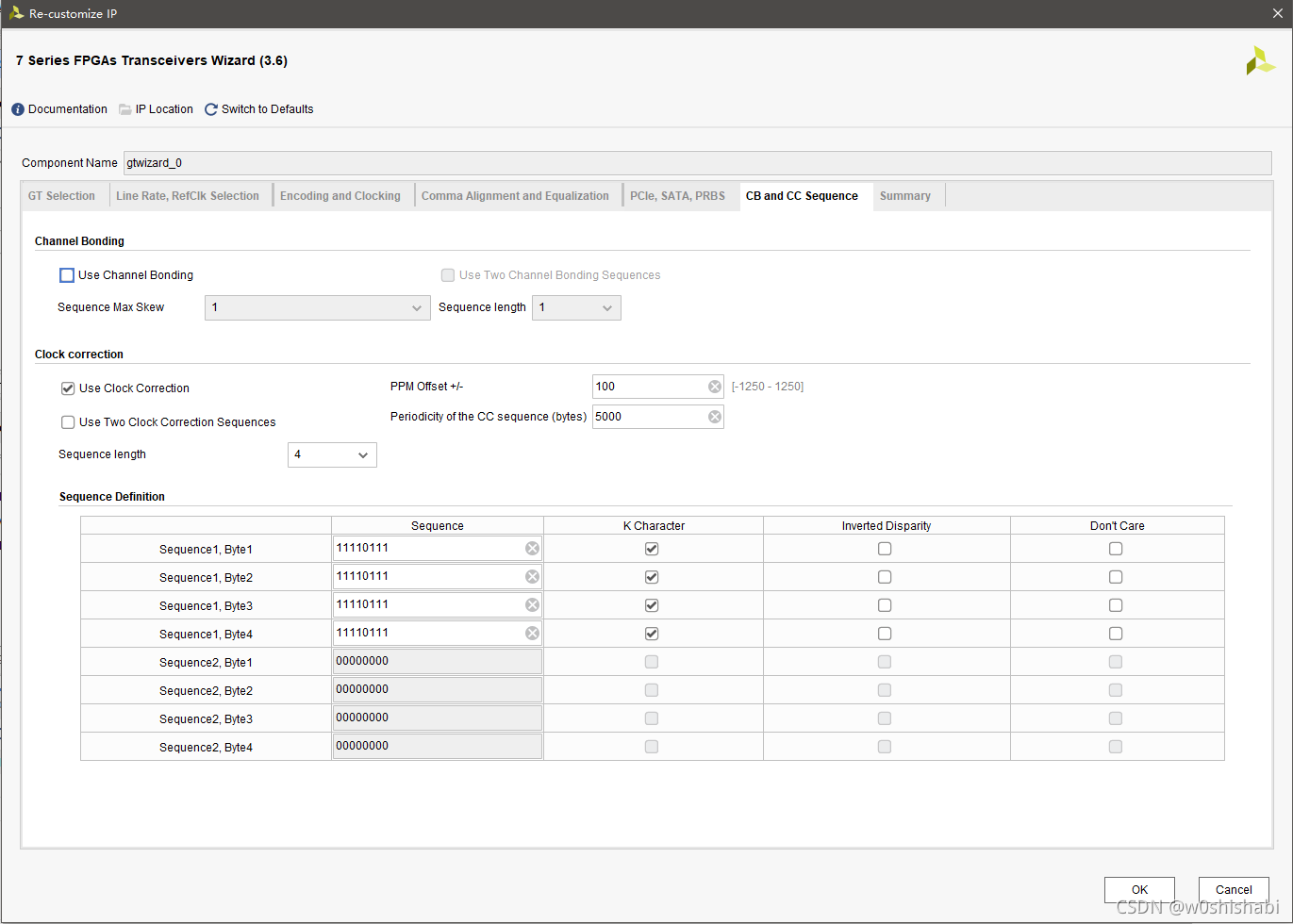Click the IP Location link
Screen dimensions: 1293x924
(x=164, y=109)
